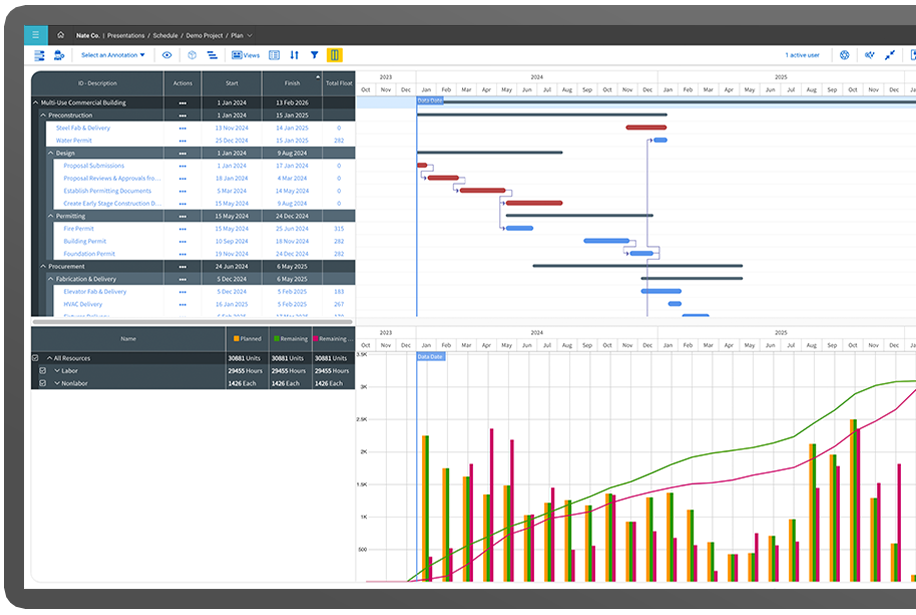Open actions menu for Elevator Fab & Delivery
This screenshot has height=615, width=916.
click(x=183, y=292)
